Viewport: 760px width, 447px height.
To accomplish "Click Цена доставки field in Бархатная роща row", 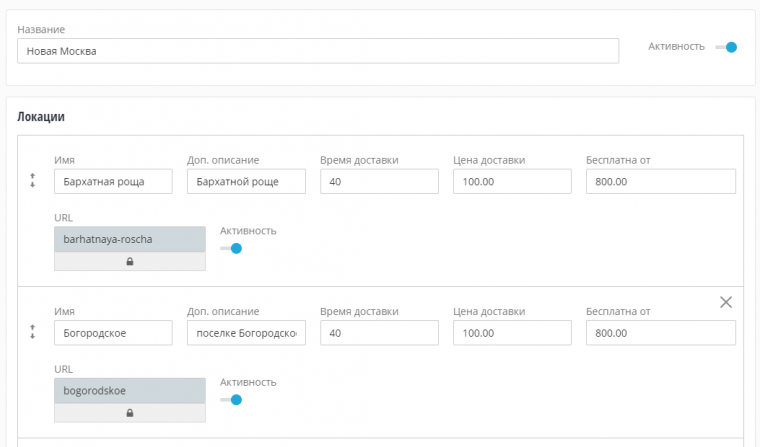I will 512,181.
